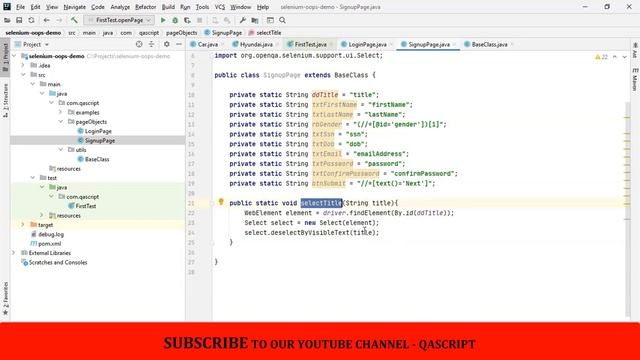The image size is (640, 360).
Task: Open settings with the wrench icon
Action: [x=242, y=20]
